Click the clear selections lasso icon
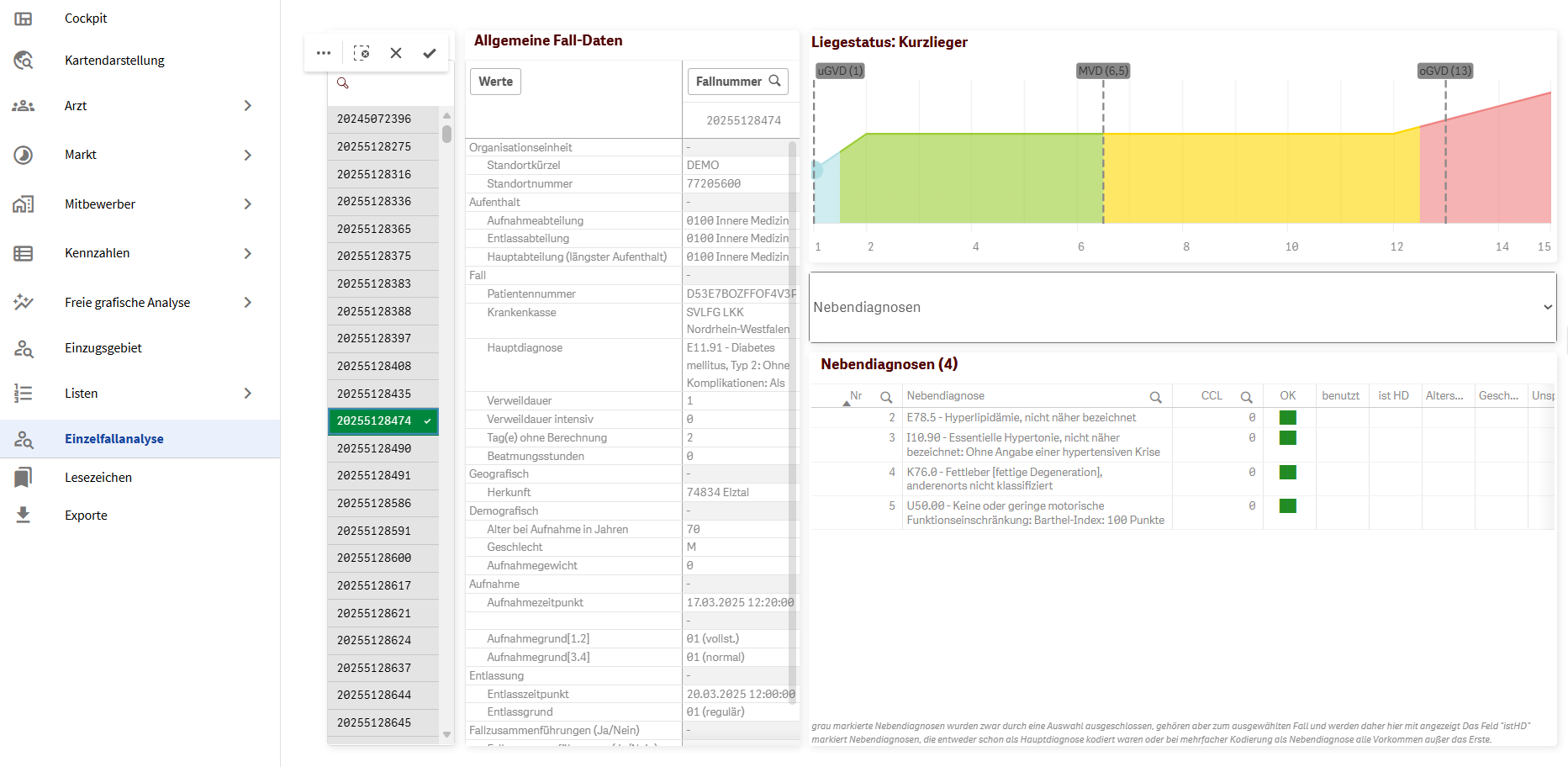This screenshot has width=1568, height=767. [x=362, y=53]
